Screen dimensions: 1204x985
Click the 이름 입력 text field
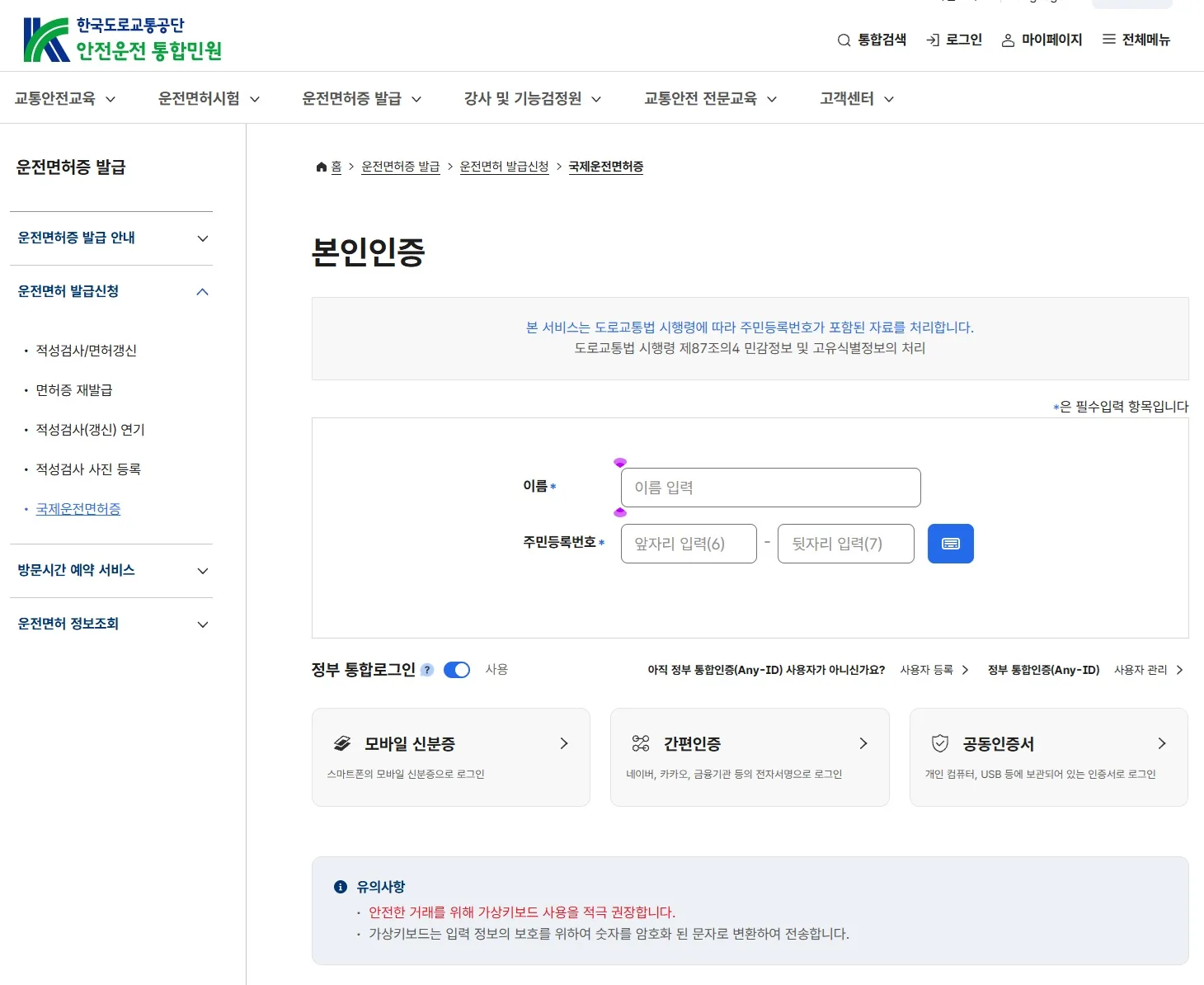point(771,488)
